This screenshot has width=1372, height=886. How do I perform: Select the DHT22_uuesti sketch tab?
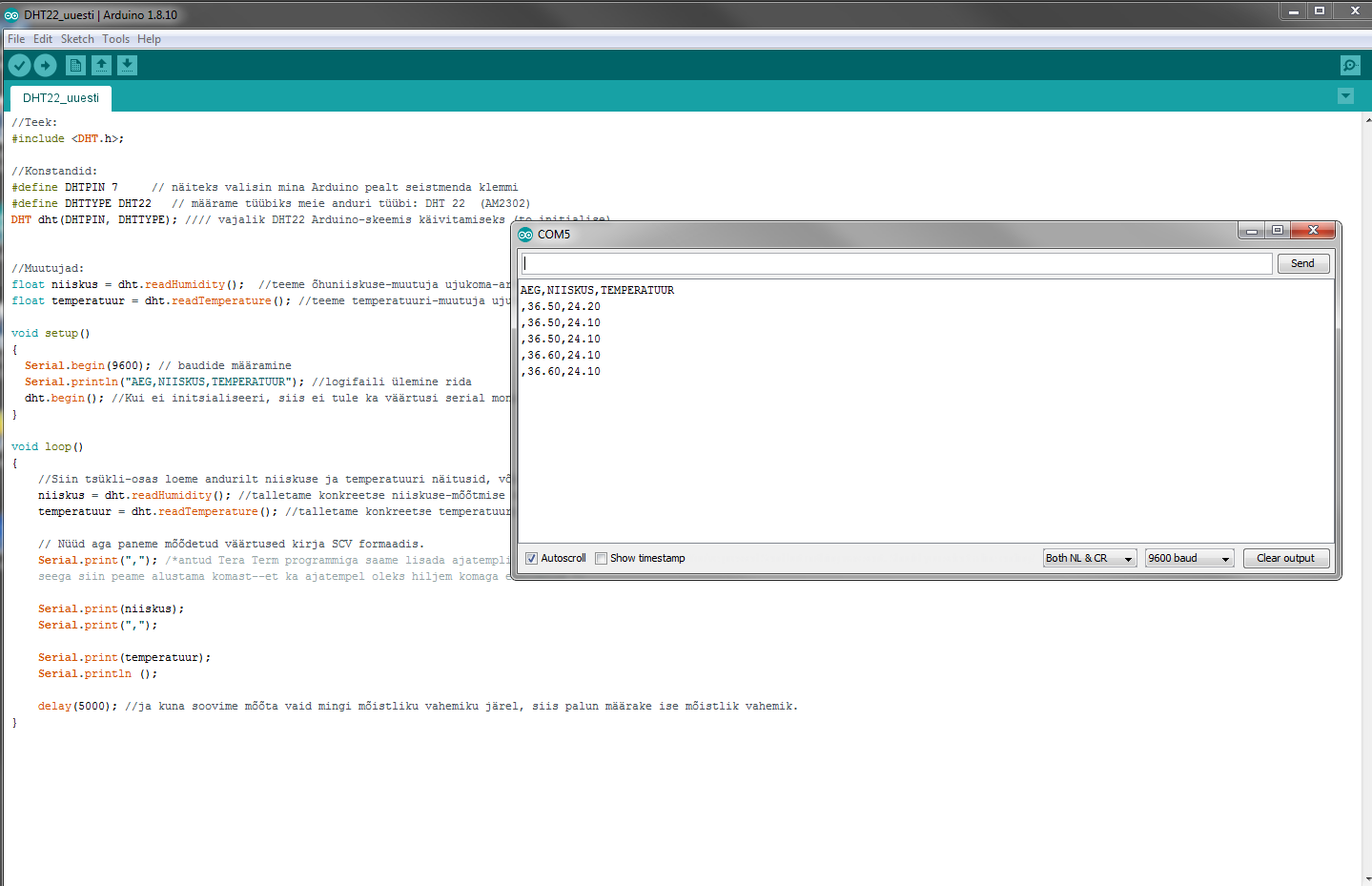[x=61, y=98]
